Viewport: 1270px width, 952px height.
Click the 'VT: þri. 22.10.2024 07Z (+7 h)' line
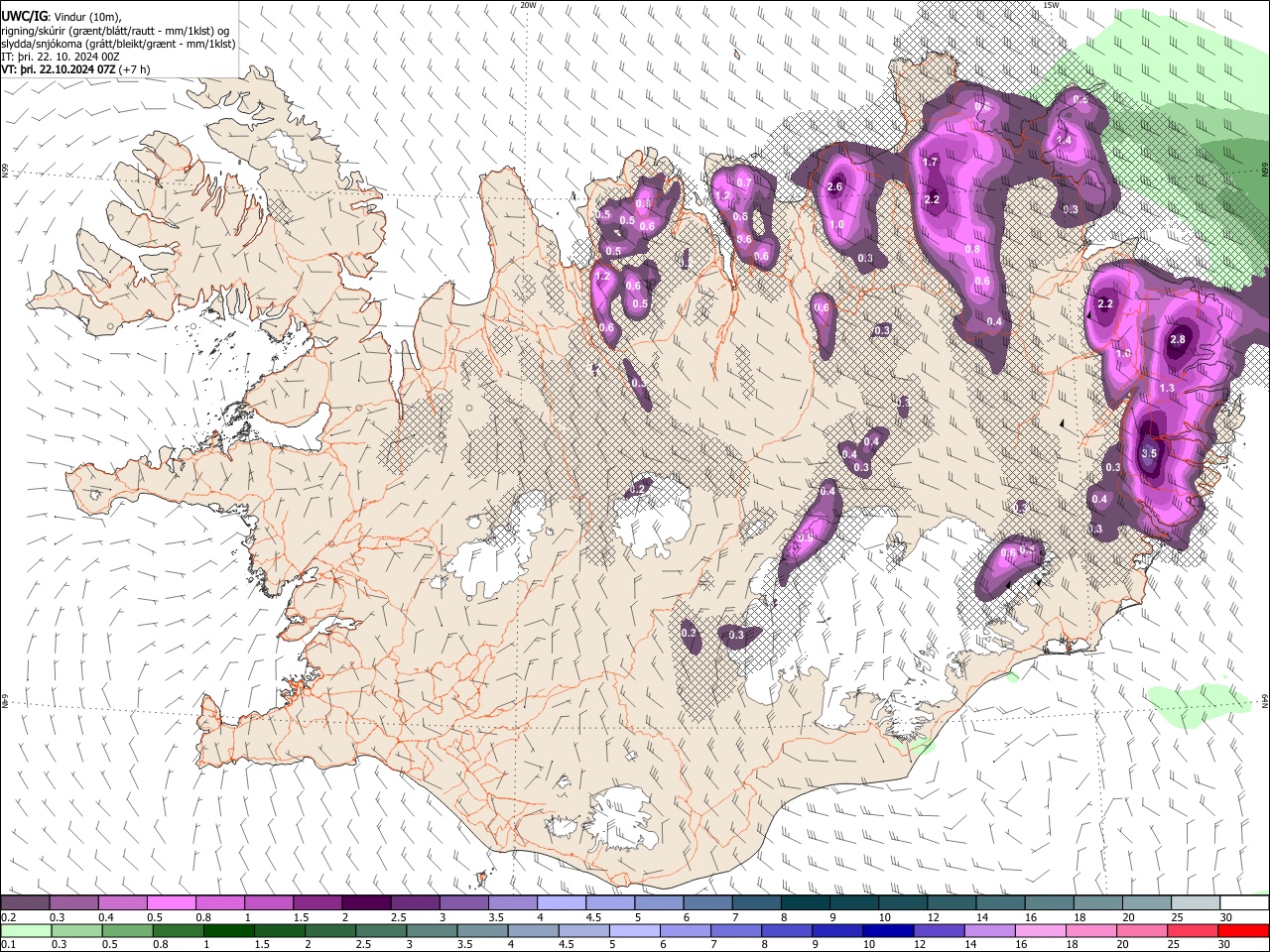click(75, 69)
